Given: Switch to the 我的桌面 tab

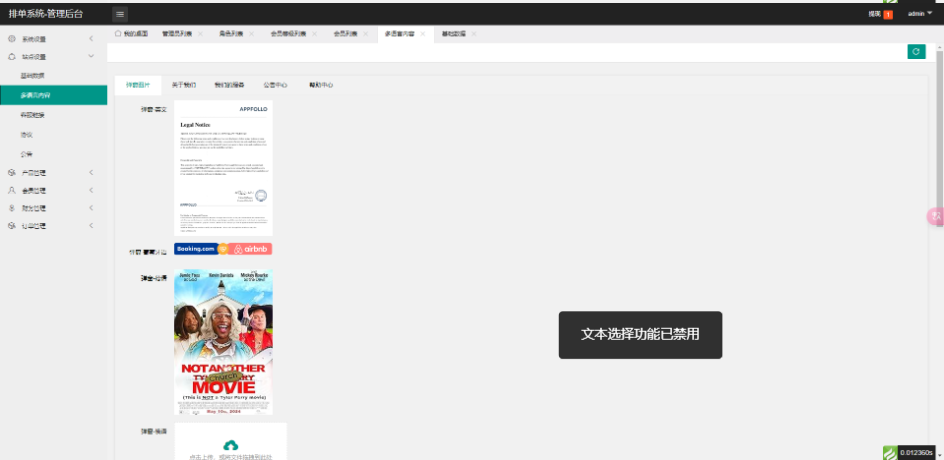Looking at the screenshot, I should point(131,34).
